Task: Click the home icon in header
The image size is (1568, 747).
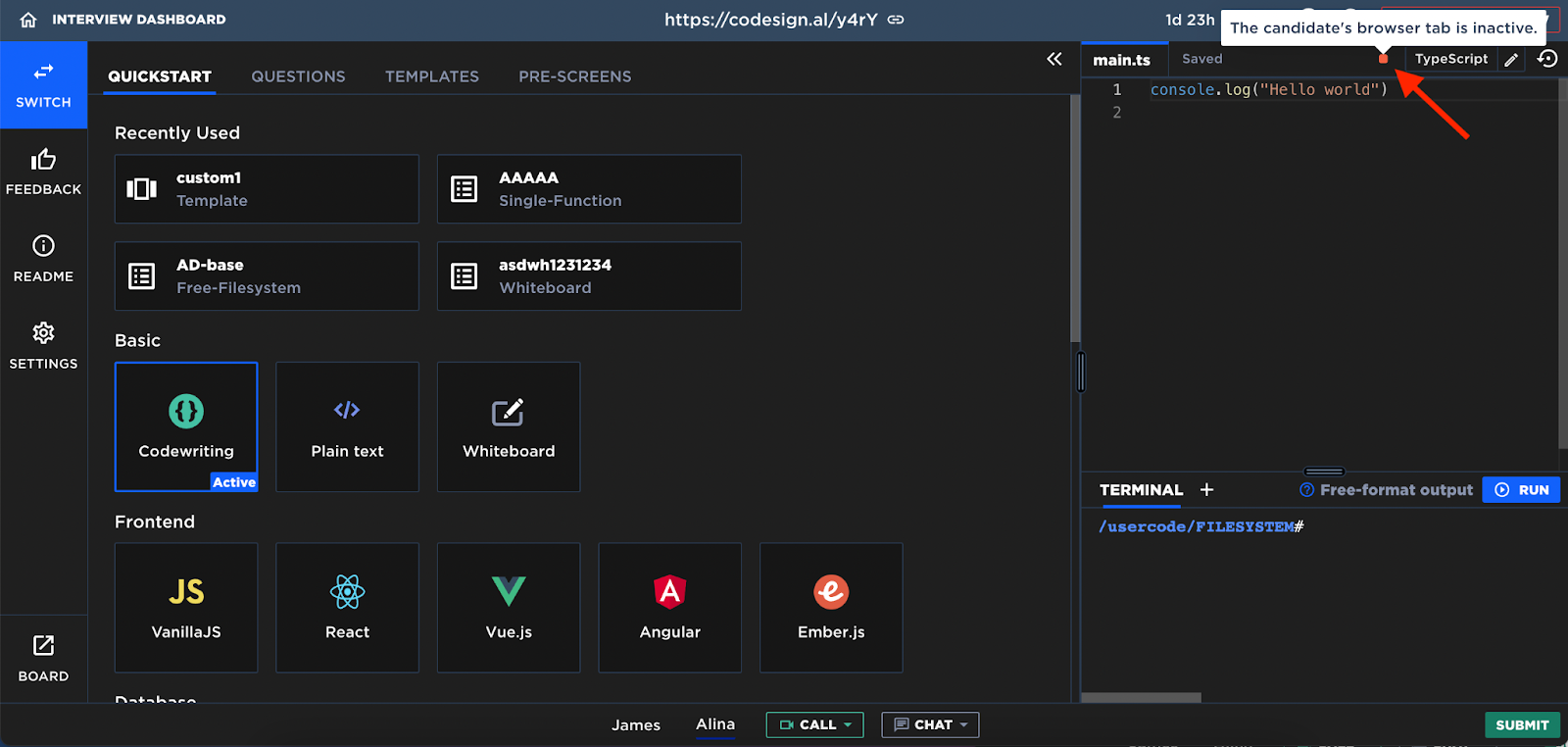Action: pos(28,20)
